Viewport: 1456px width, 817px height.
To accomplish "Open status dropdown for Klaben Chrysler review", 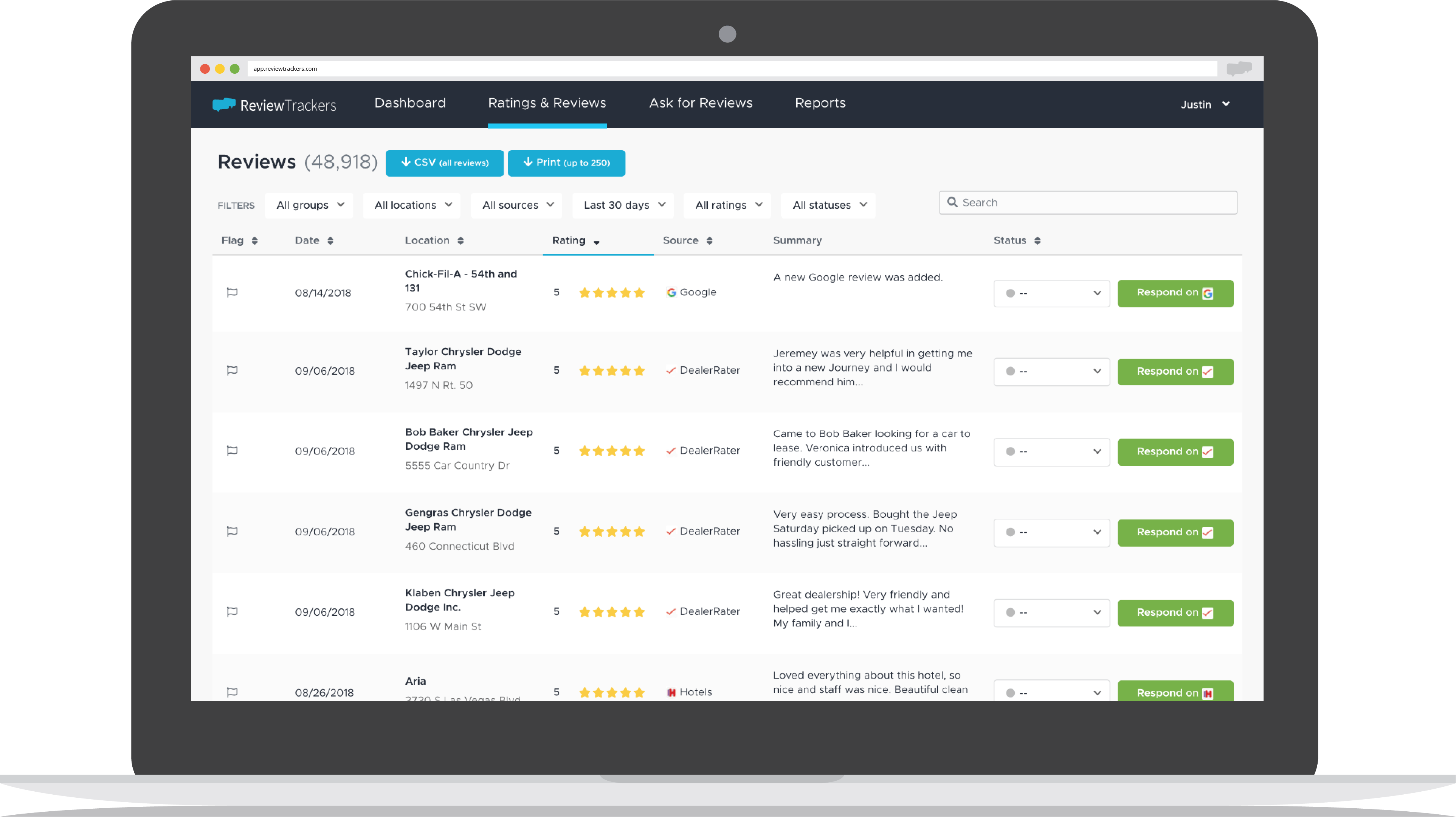I will click(x=1051, y=613).
